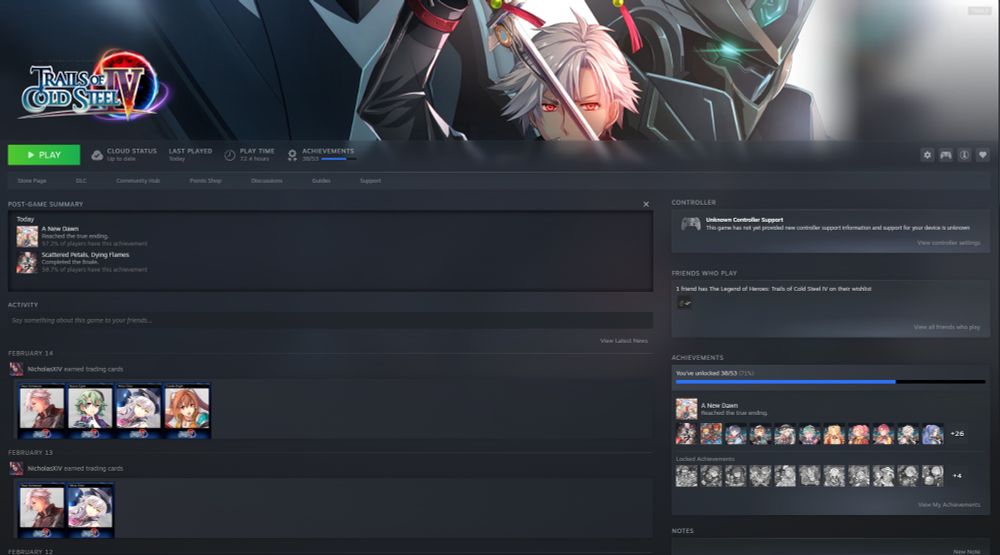Click Play Time hours text
1000x555 pixels.
pyautogui.click(x=254, y=159)
